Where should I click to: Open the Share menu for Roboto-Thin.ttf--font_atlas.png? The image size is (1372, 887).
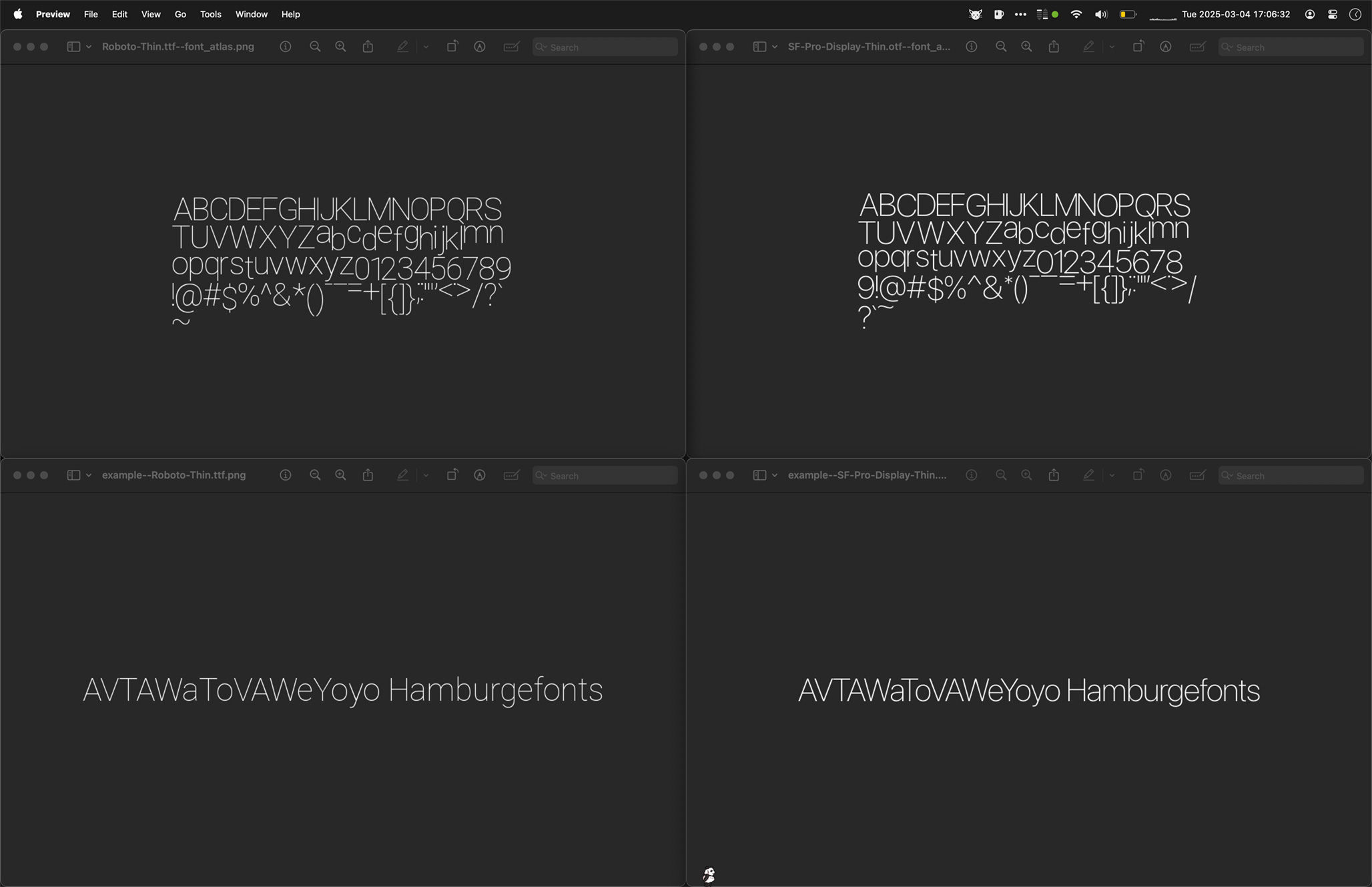[368, 47]
